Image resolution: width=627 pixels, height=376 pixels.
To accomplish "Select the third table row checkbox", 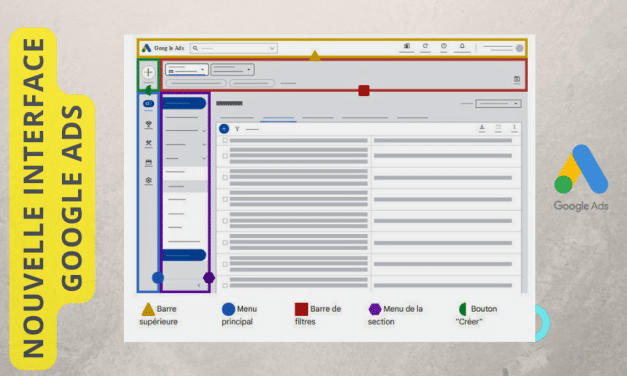I will pyautogui.click(x=225, y=199).
